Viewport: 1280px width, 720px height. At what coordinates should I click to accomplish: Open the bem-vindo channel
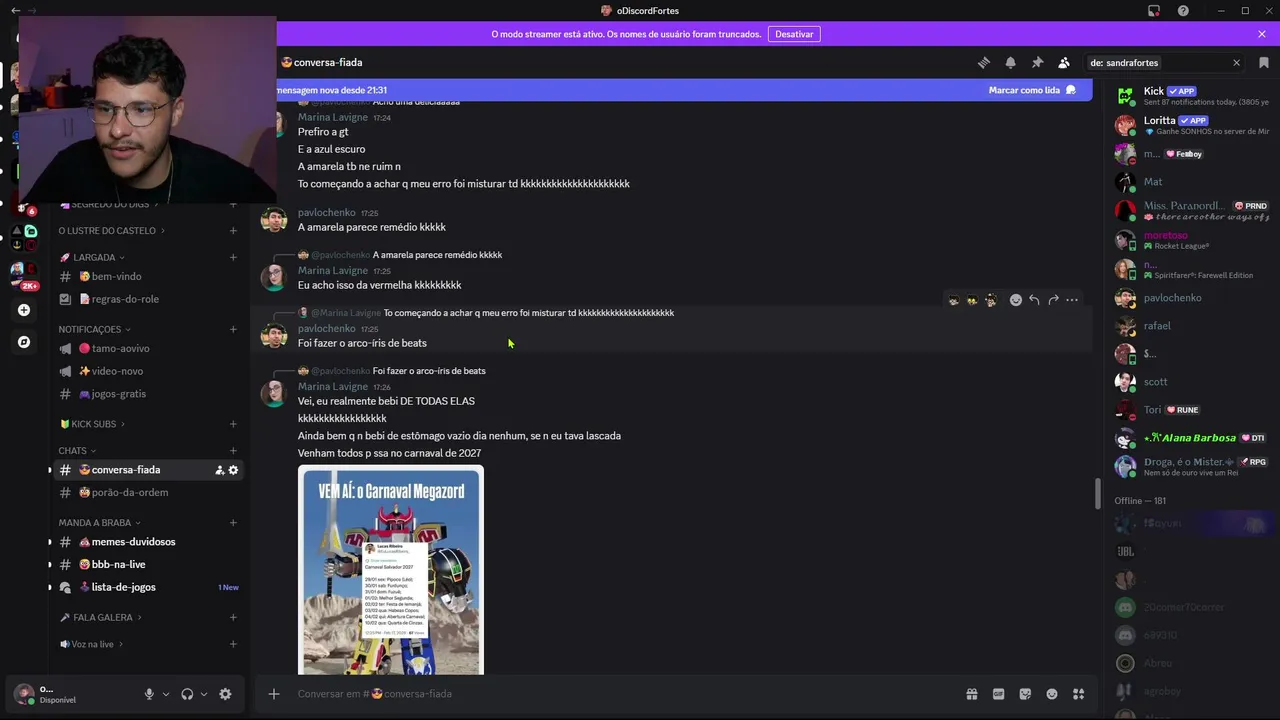pyautogui.click(x=149, y=277)
